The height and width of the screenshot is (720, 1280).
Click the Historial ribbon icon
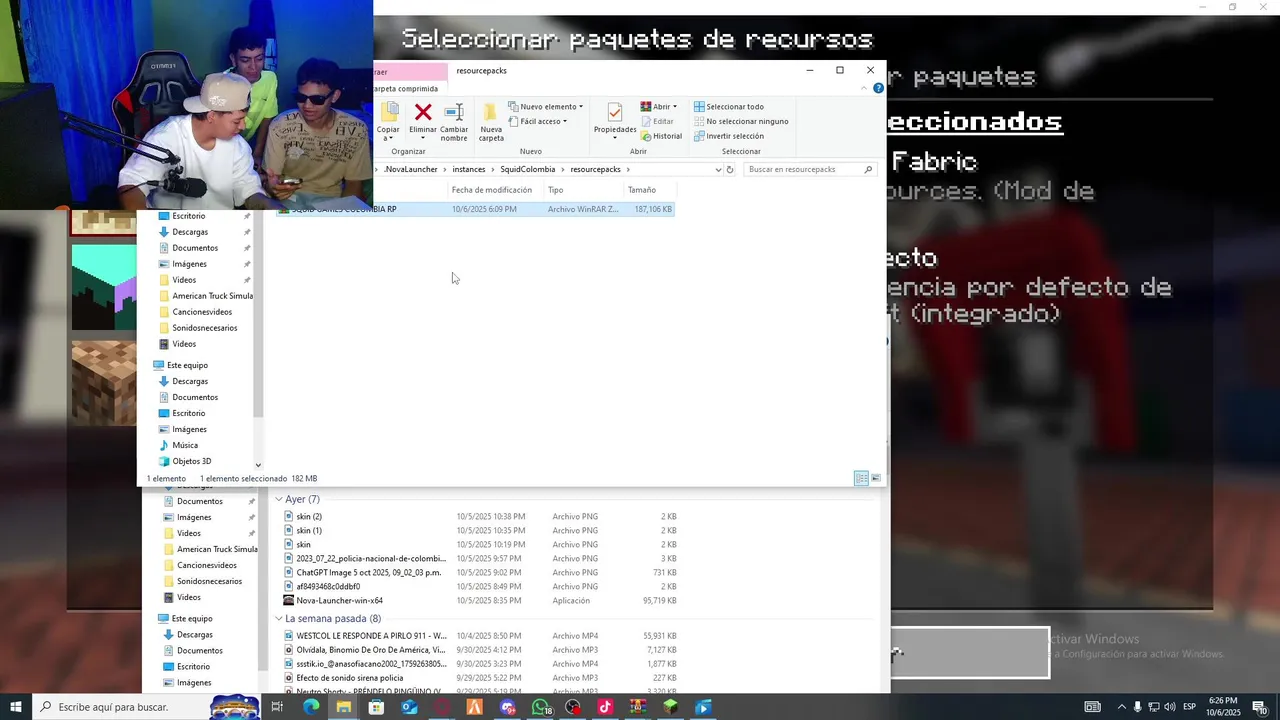(661, 136)
